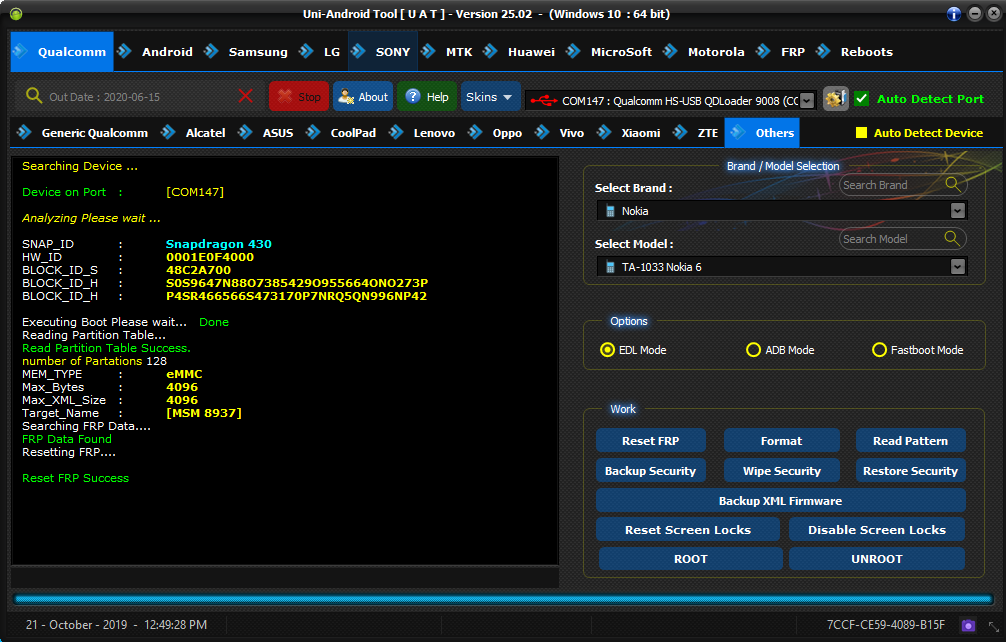
Task: Click the Backup XML Firmware button
Action: [781, 500]
